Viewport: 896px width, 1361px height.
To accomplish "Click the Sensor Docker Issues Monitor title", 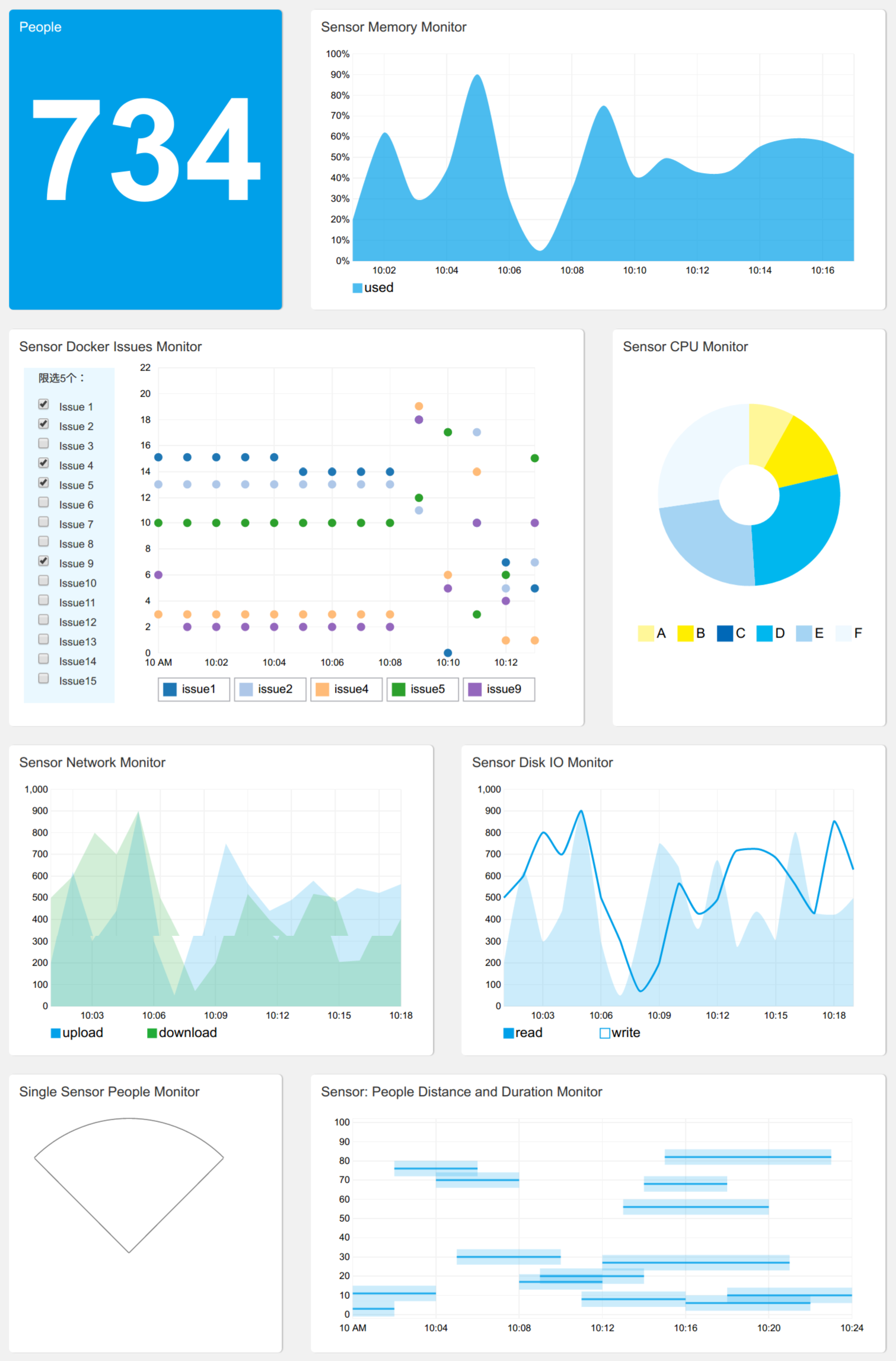I will 110,347.
